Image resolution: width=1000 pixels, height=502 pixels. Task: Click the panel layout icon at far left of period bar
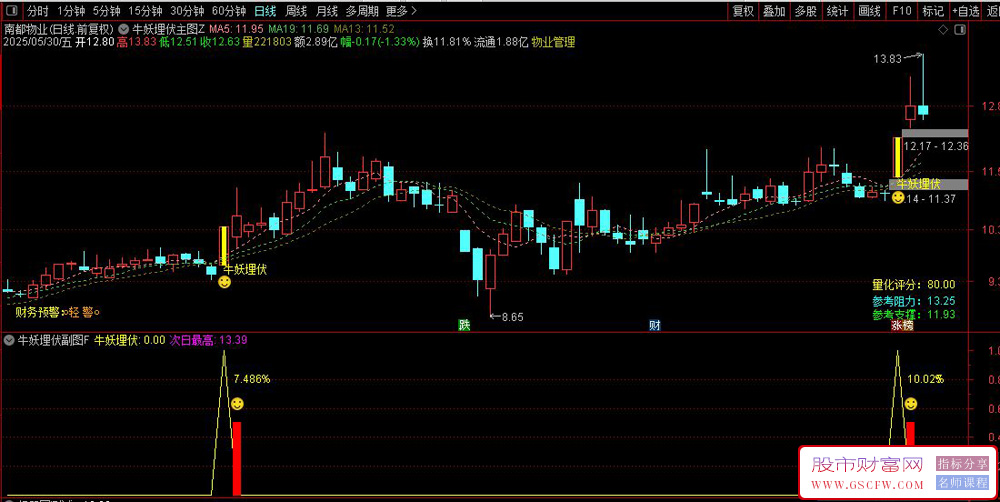click(13, 11)
